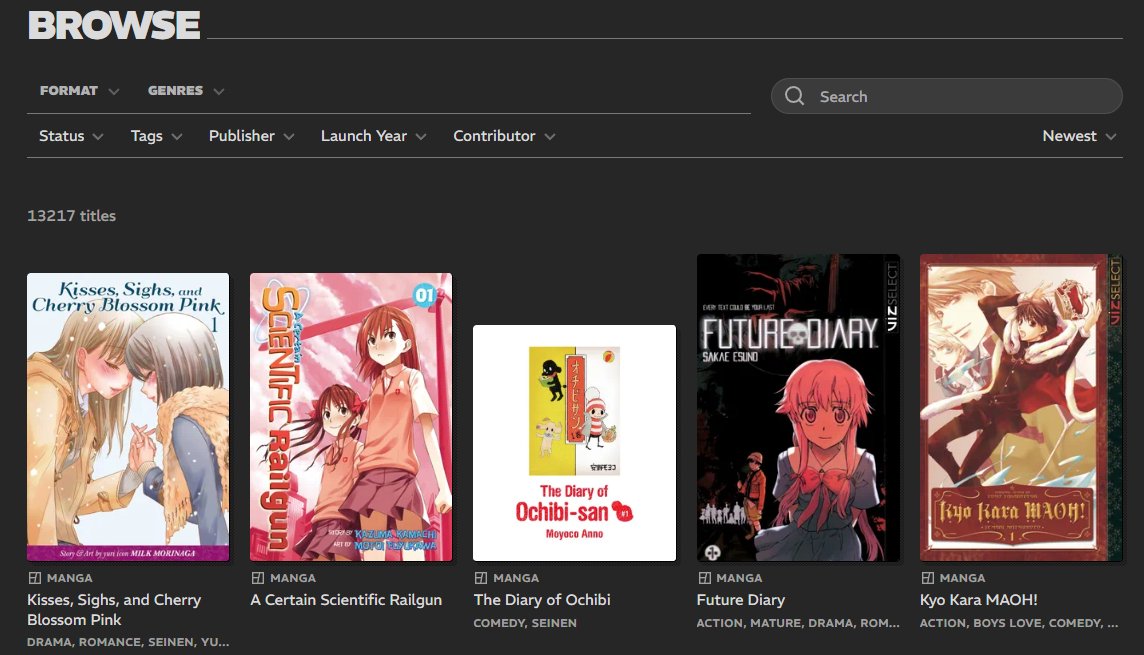Click genres text under Future Diary
Viewport: 1144px width, 655px height.
coord(798,623)
